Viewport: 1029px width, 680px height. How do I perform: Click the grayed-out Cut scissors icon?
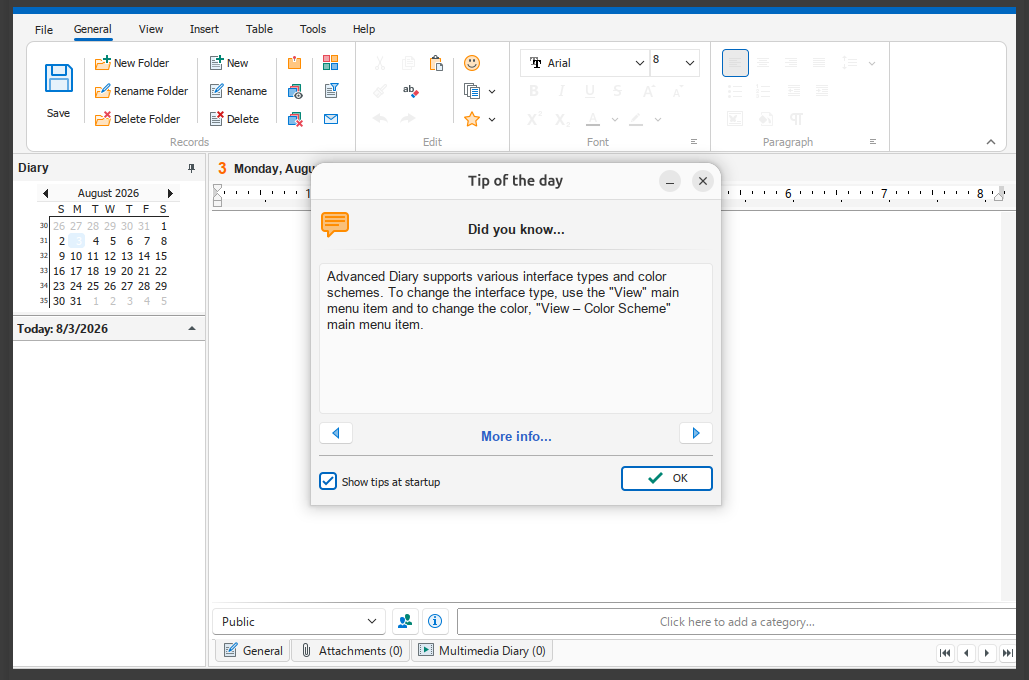point(379,63)
